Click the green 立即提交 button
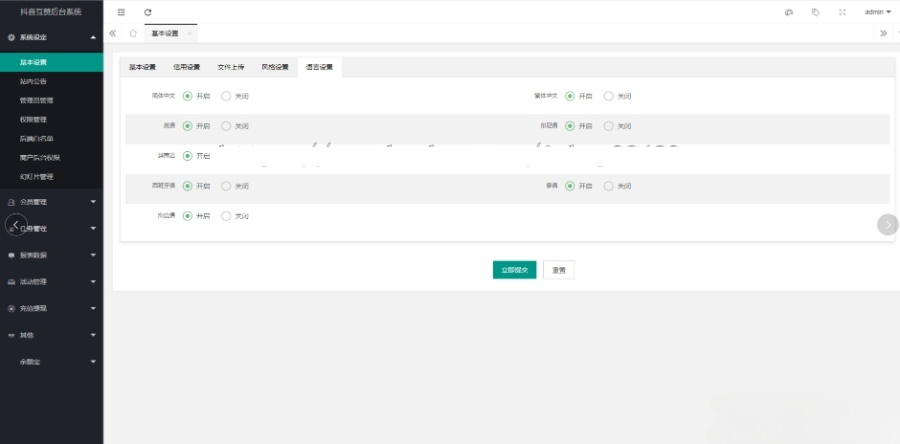 click(514, 270)
